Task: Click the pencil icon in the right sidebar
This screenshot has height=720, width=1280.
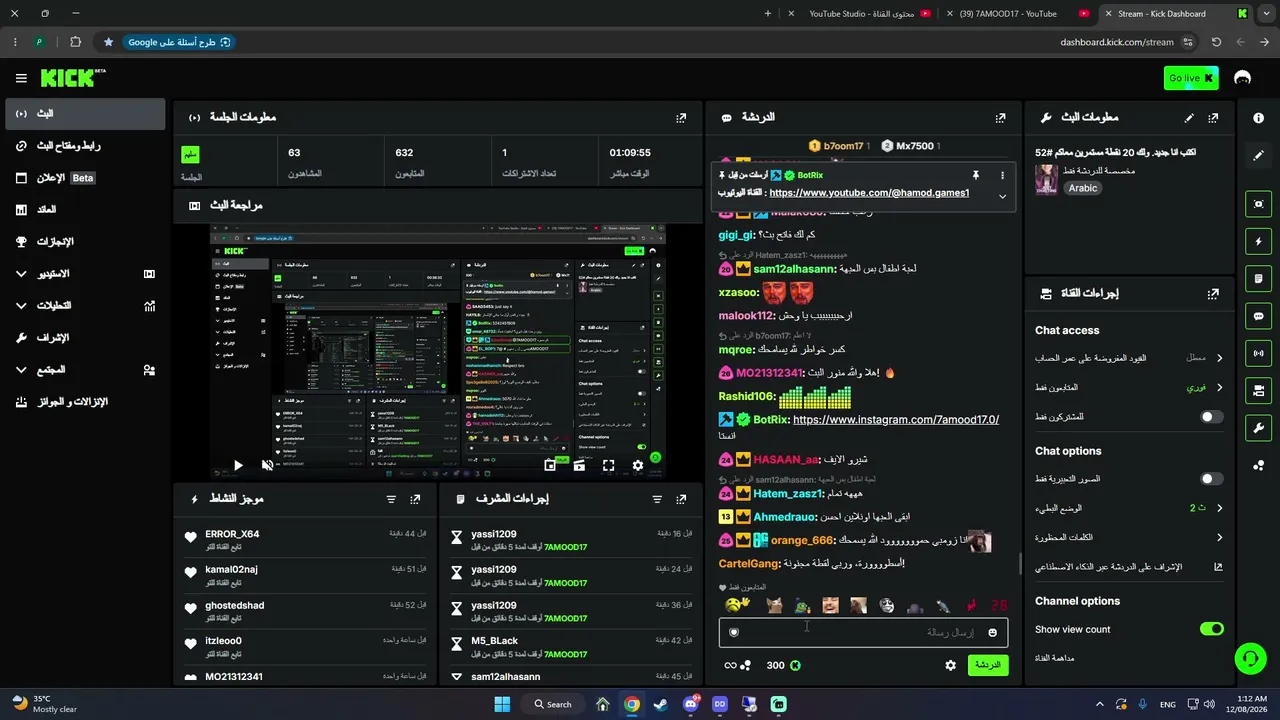Action: click(1259, 156)
